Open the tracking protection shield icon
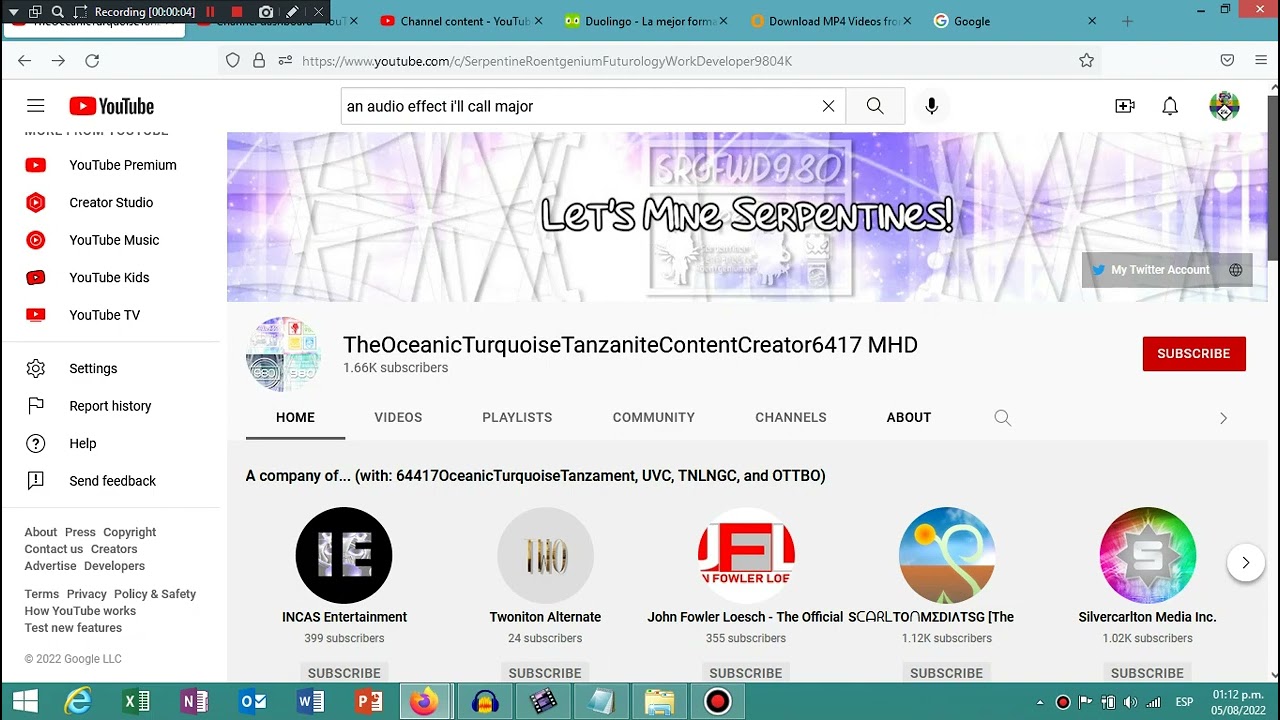This screenshot has width=1280, height=720. tap(233, 61)
